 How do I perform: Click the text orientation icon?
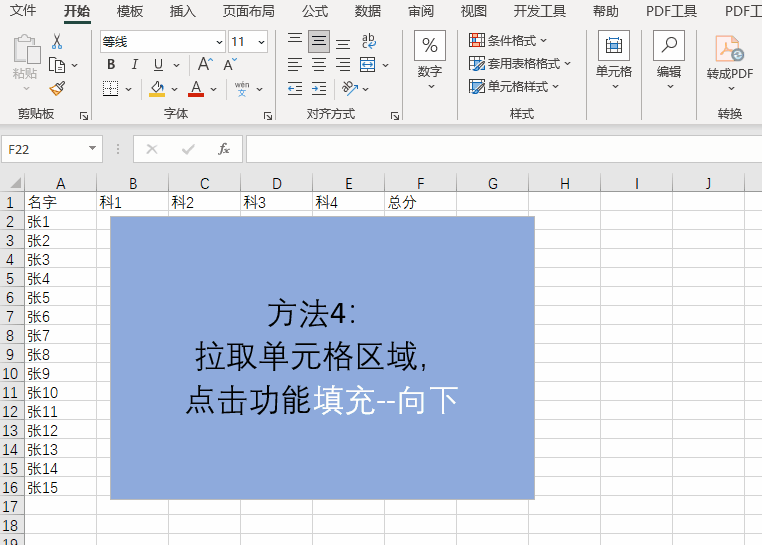pos(350,88)
